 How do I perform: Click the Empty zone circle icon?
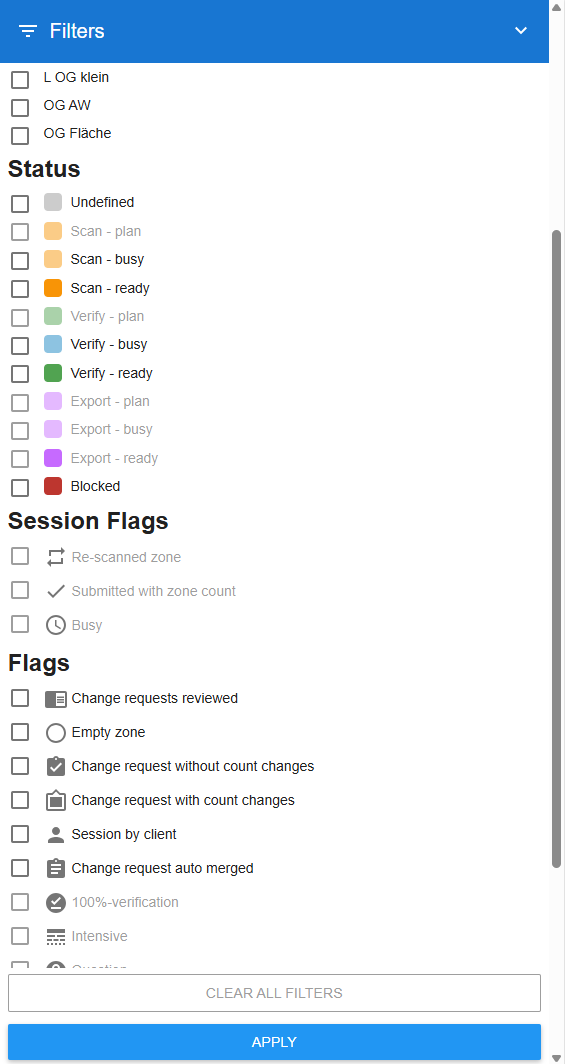coord(56,733)
